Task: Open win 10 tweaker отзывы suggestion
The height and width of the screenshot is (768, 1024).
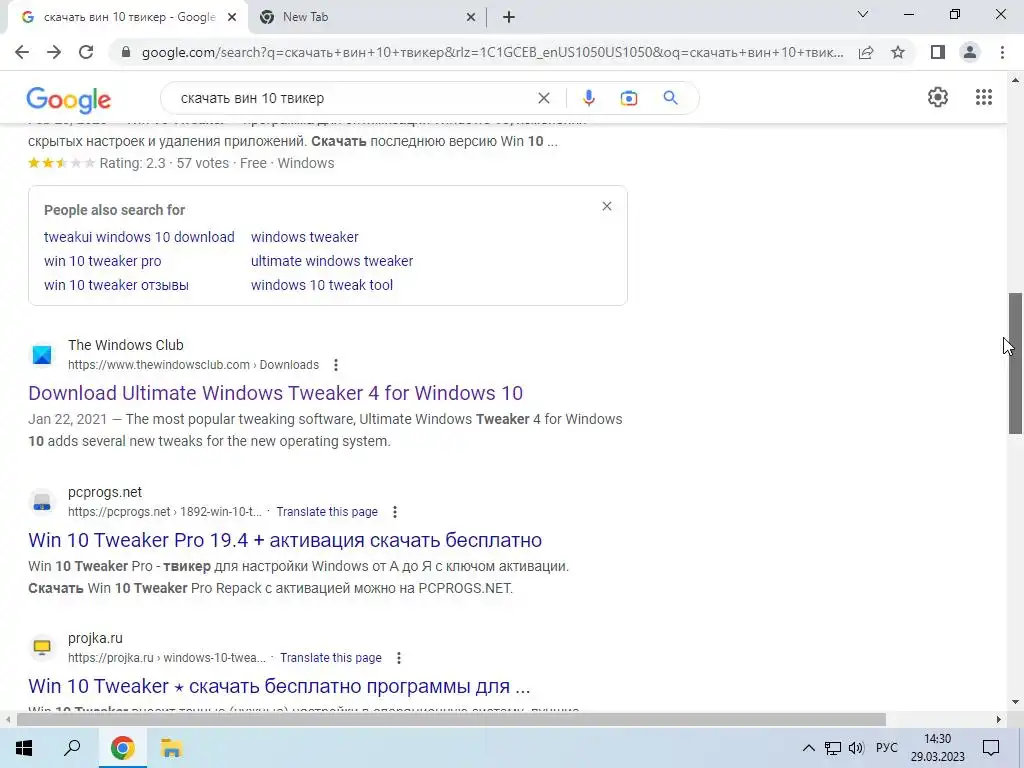Action: click(x=116, y=285)
